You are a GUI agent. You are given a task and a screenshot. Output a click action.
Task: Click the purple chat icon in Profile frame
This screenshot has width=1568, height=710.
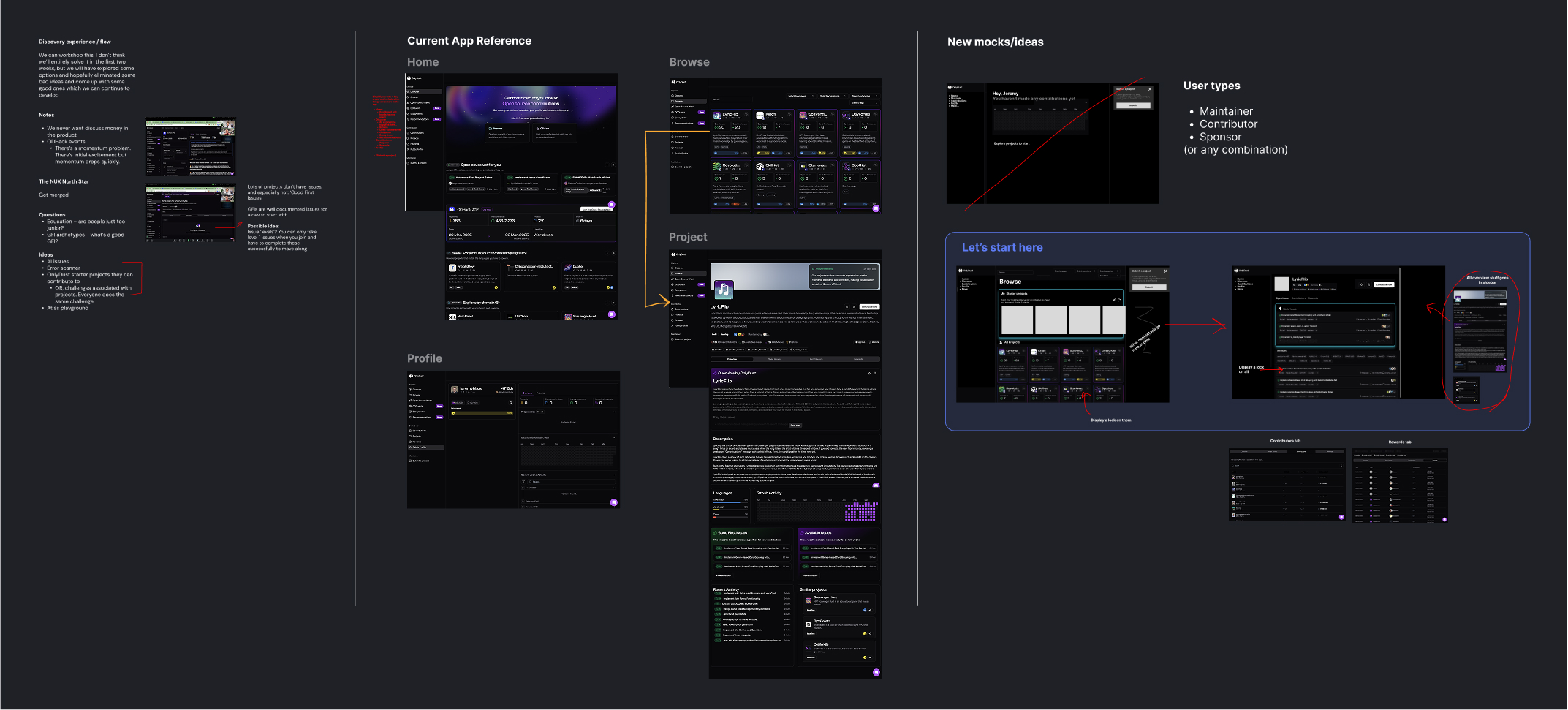pyautogui.click(x=613, y=502)
